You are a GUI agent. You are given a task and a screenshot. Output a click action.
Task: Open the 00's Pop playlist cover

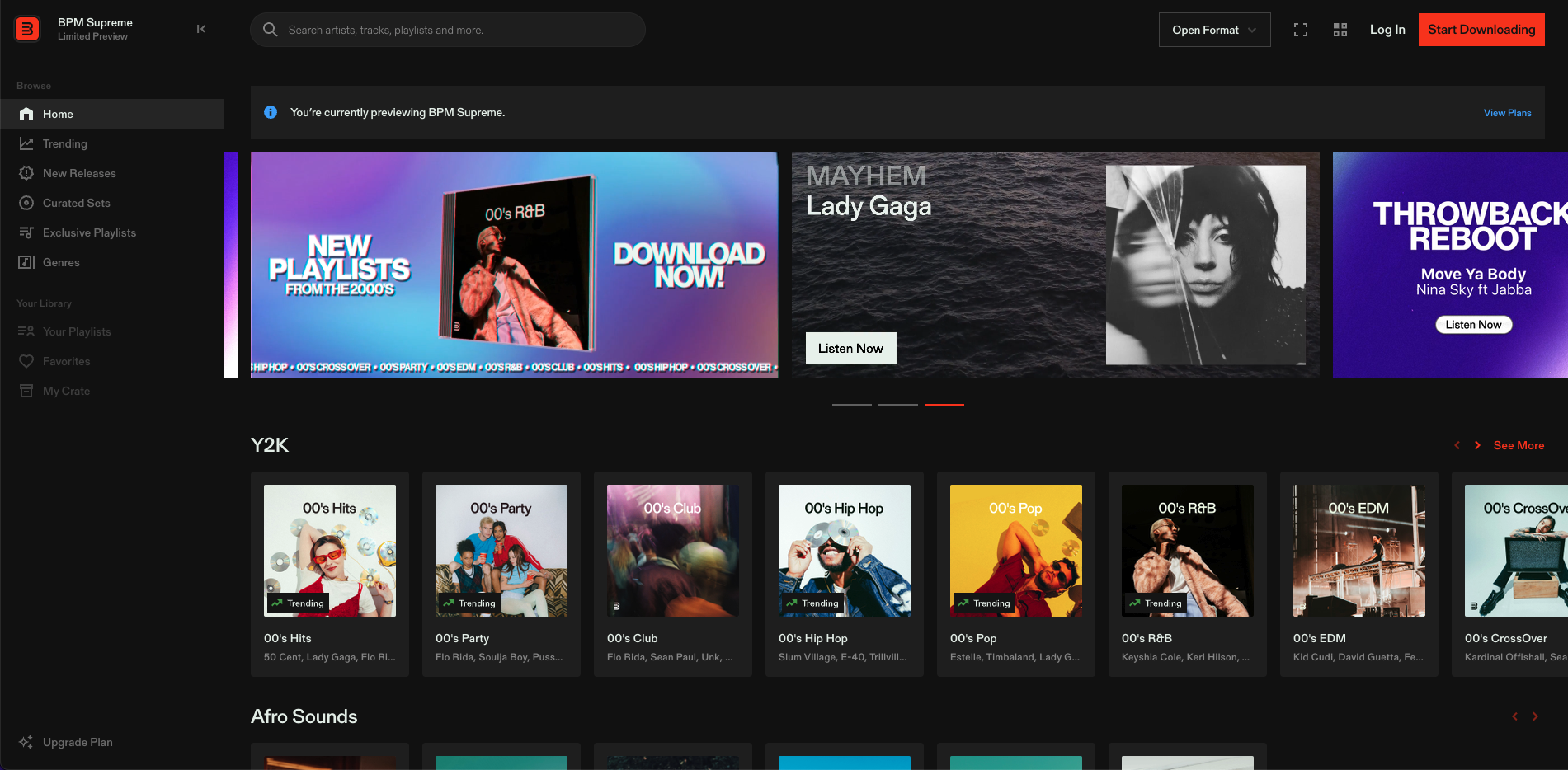(1016, 551)
